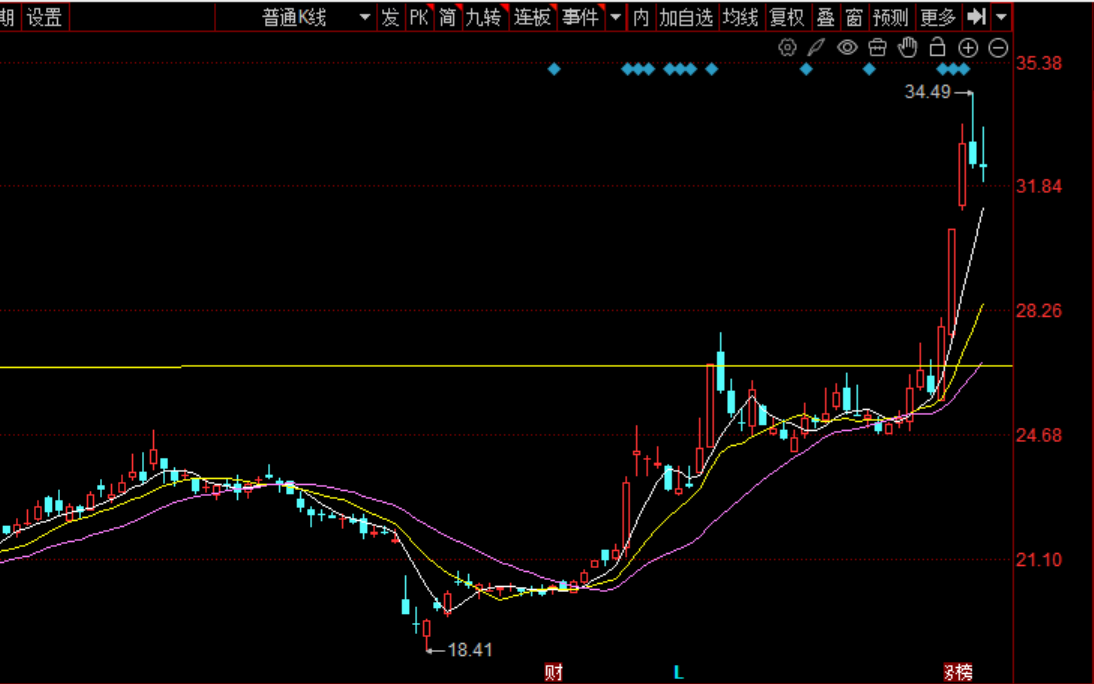The image size is (1094, 684).
Task: Open the toolbox briefcase icon
Action: [877, 47]
